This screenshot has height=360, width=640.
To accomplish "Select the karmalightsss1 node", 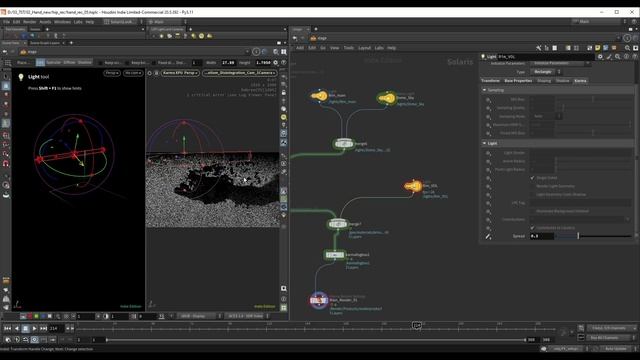I will (x=335, y=255).
